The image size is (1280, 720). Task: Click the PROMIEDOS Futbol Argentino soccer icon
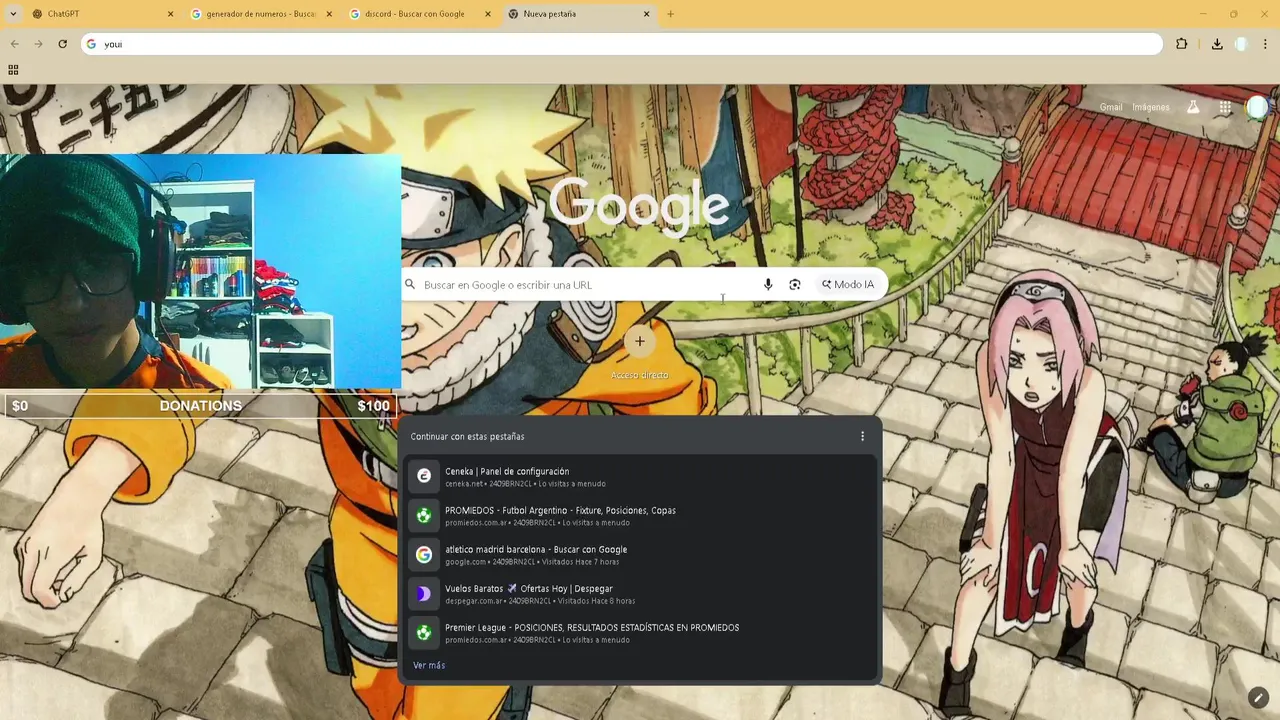pos(424,515)
